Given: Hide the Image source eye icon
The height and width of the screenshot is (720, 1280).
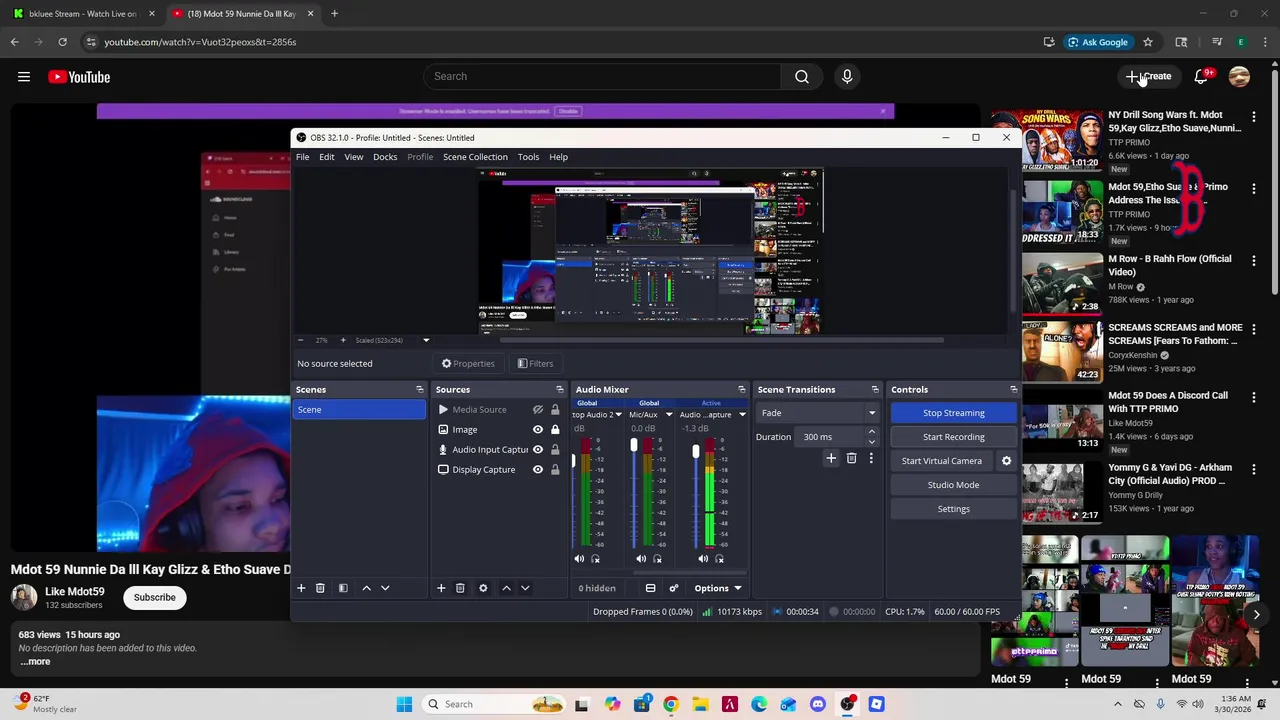Looking at the screenshot, I should [538, 429].
